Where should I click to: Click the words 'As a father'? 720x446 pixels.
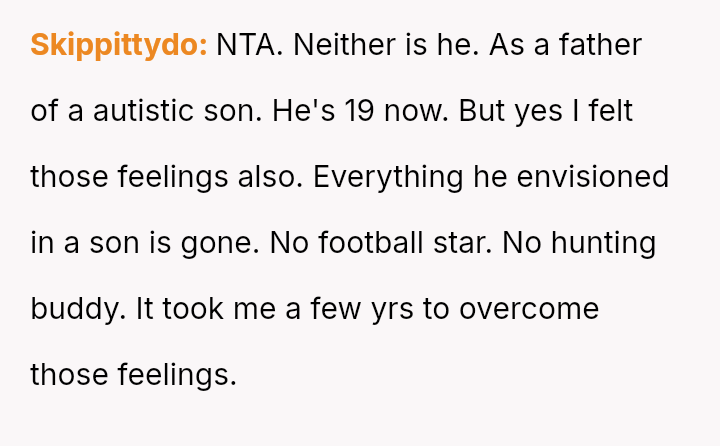point(565,45)
